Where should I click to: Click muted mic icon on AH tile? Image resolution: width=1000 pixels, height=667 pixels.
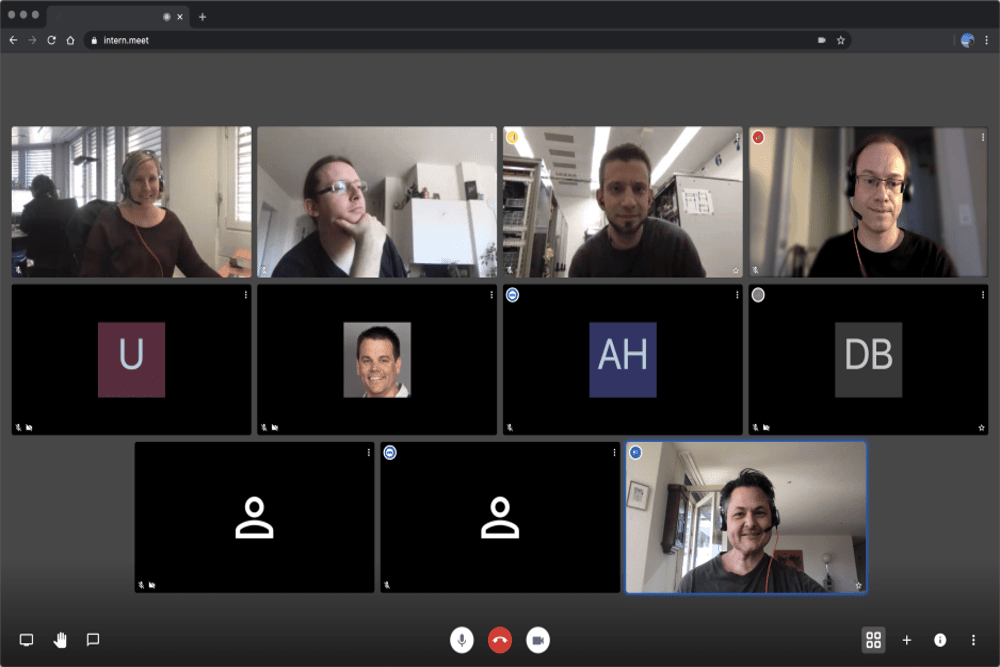510,427
